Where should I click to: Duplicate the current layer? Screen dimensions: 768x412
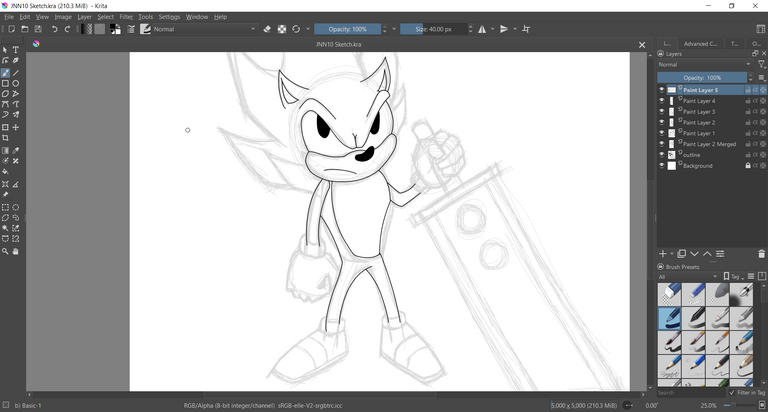[681, 254]
